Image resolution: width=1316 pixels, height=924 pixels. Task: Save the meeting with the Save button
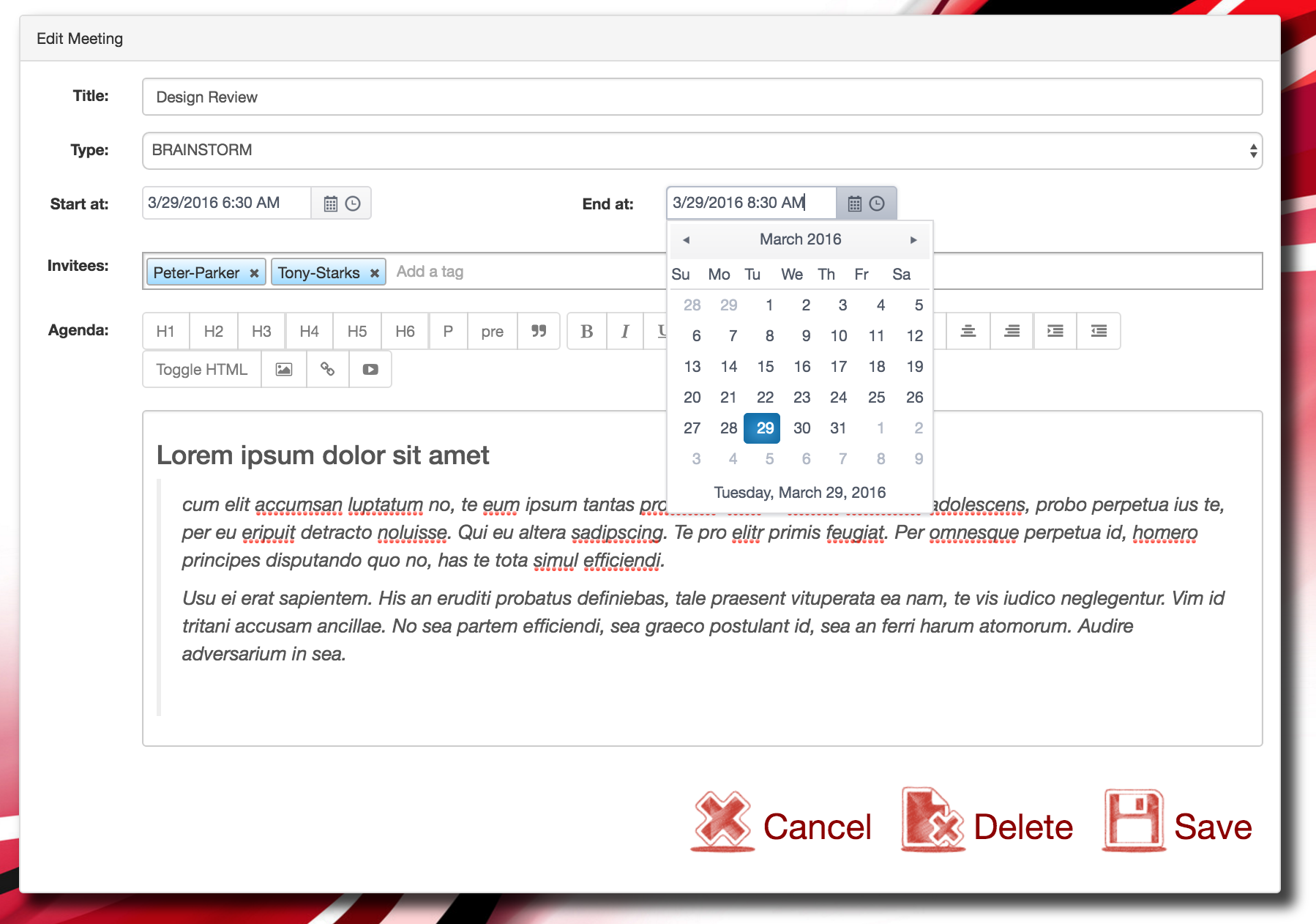click(x=1178, y=821)
